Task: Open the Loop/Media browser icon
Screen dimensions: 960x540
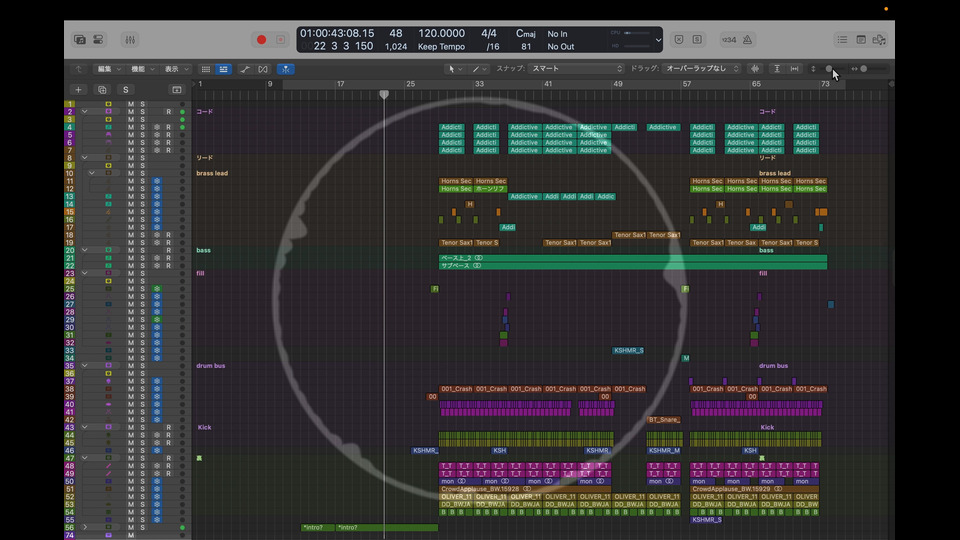Action: 879,39
